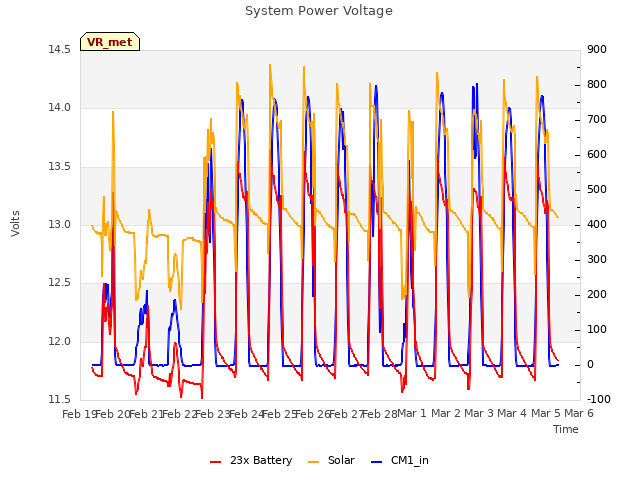640x480 pixels.
Task: Click the Time x-axis label
Action: click(x=566, y=429)
